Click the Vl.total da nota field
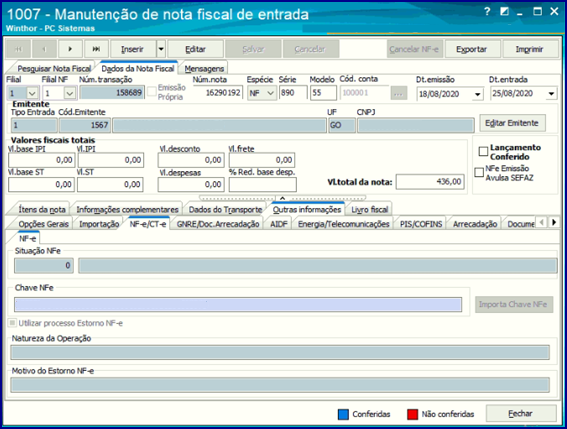 (430, 182)
